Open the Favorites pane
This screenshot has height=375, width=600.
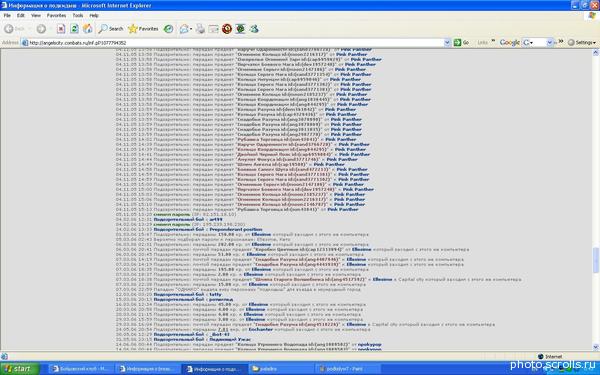(143, 29)
